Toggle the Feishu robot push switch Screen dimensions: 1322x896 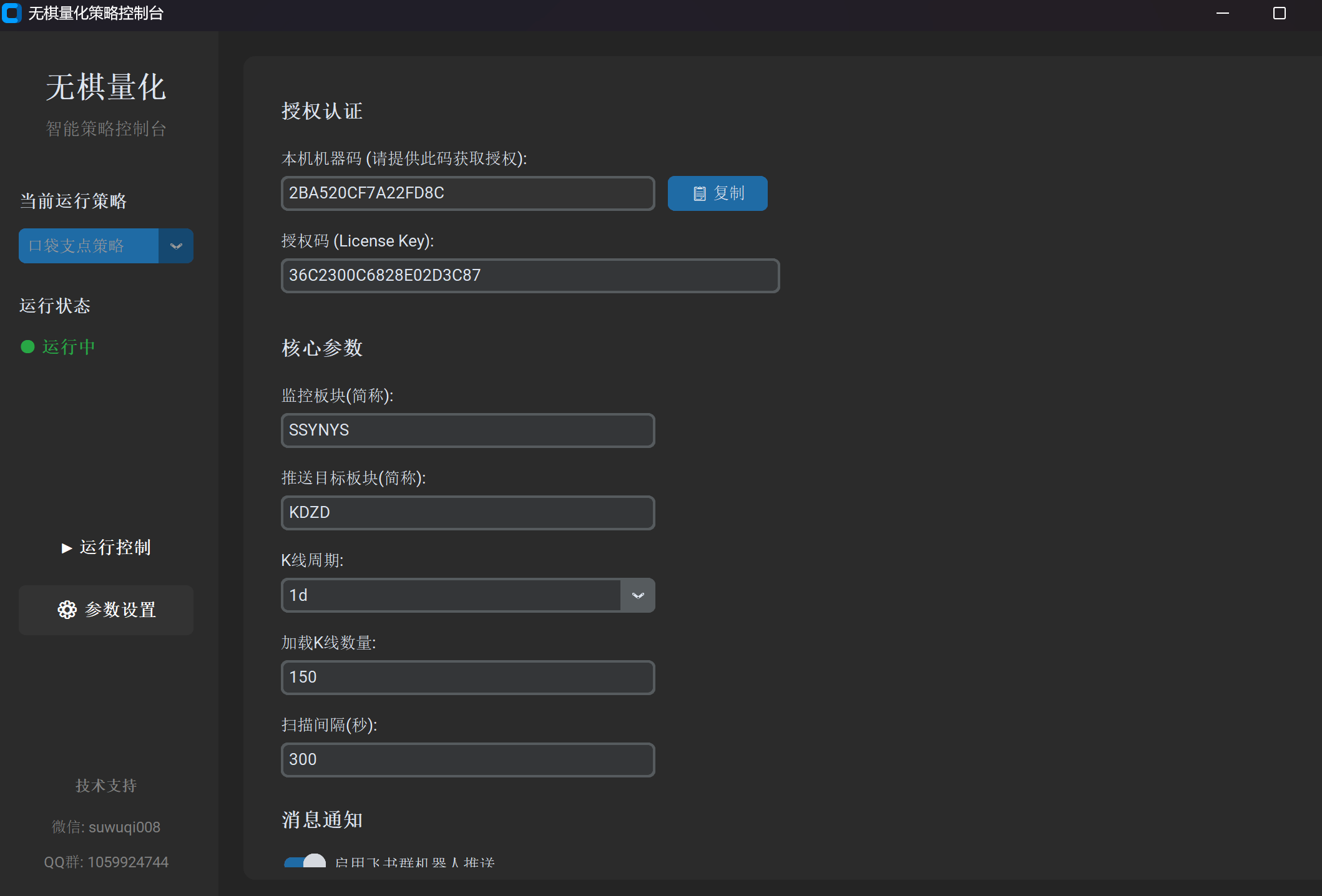(x=305, y=862)
